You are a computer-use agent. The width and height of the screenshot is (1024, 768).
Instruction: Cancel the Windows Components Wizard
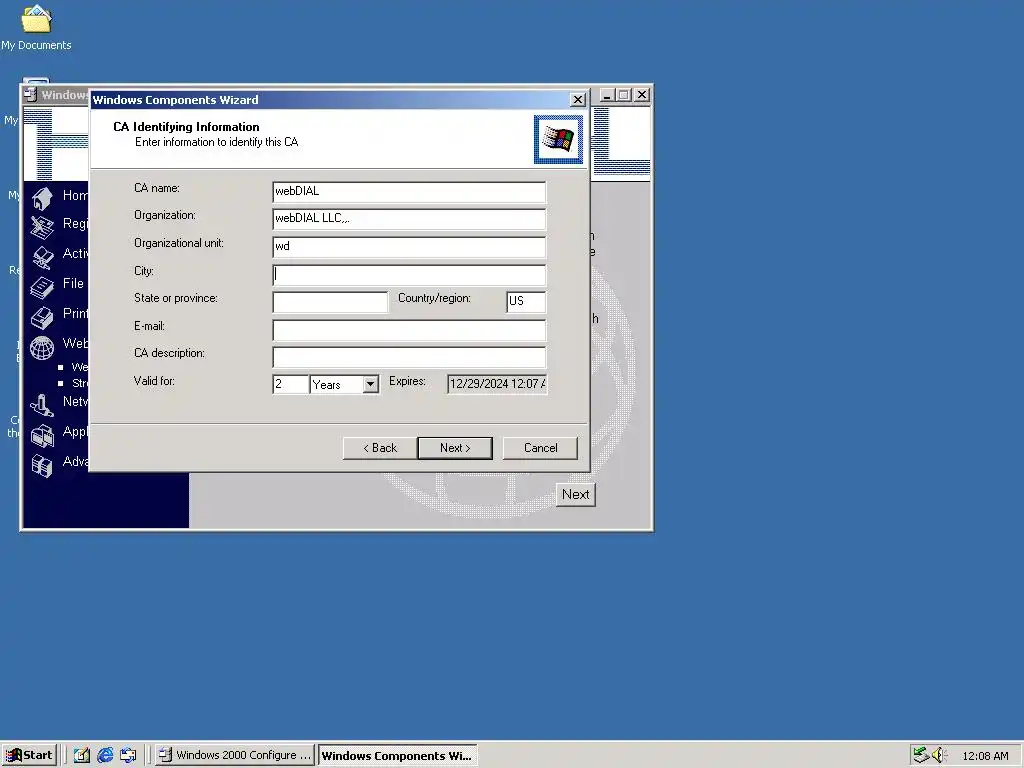click(540, 448)
